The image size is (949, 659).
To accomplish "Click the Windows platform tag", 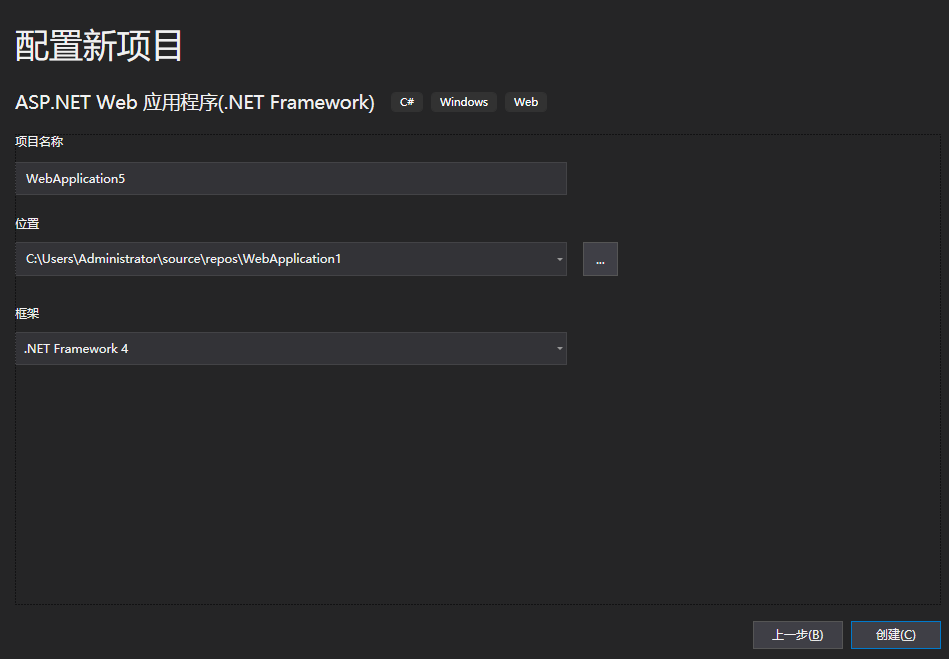I will point(464,102).
